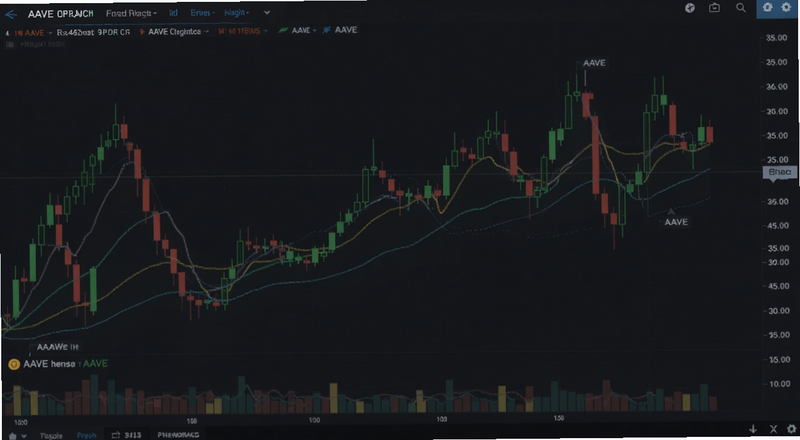The height and width of the screenshot is (440, 800).
Task: Click the gold coin icon beside AAVE hense
Action: (x=14, y=364)
